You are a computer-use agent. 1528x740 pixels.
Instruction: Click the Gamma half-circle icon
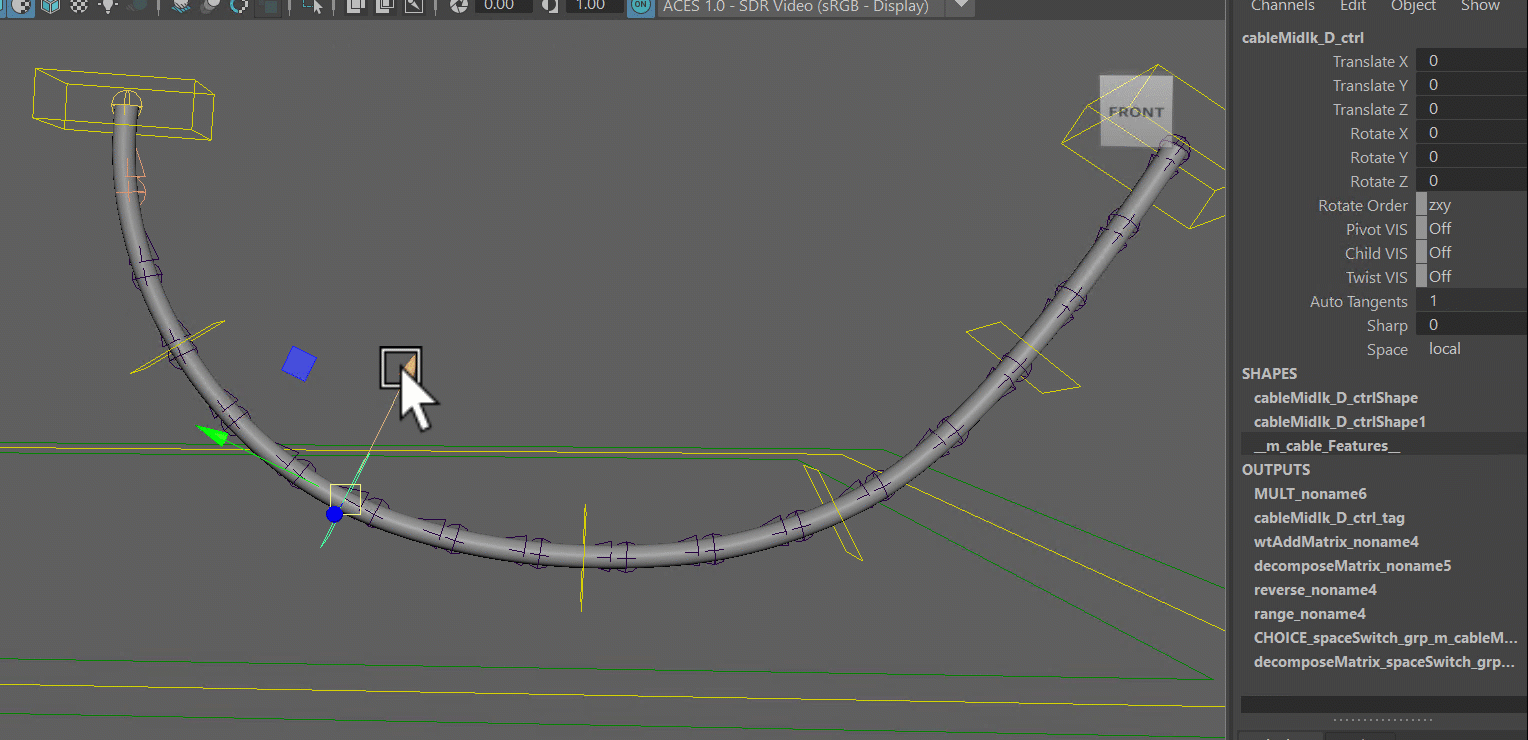[x=550, y=6]
